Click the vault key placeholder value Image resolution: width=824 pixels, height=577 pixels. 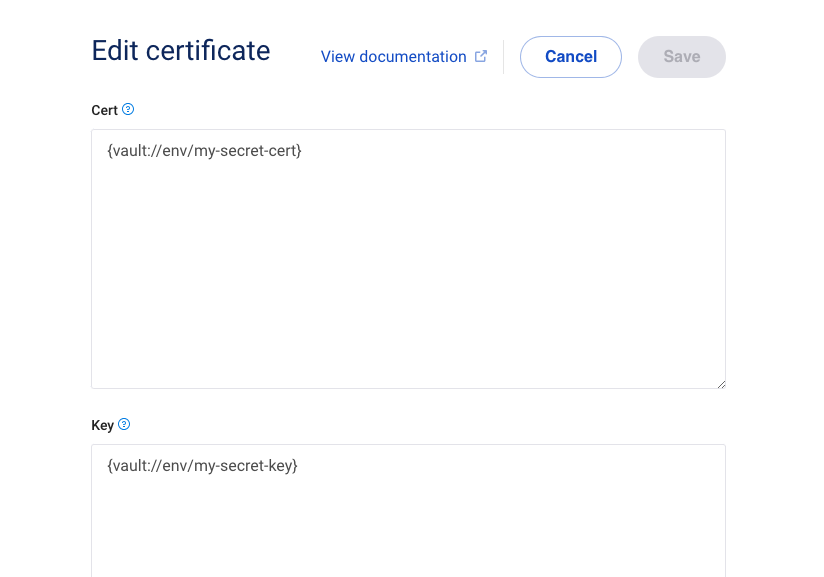(200, 465)
